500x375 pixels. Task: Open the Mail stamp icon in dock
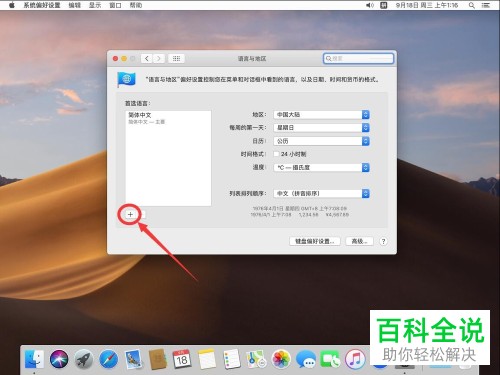pos(133,360)
